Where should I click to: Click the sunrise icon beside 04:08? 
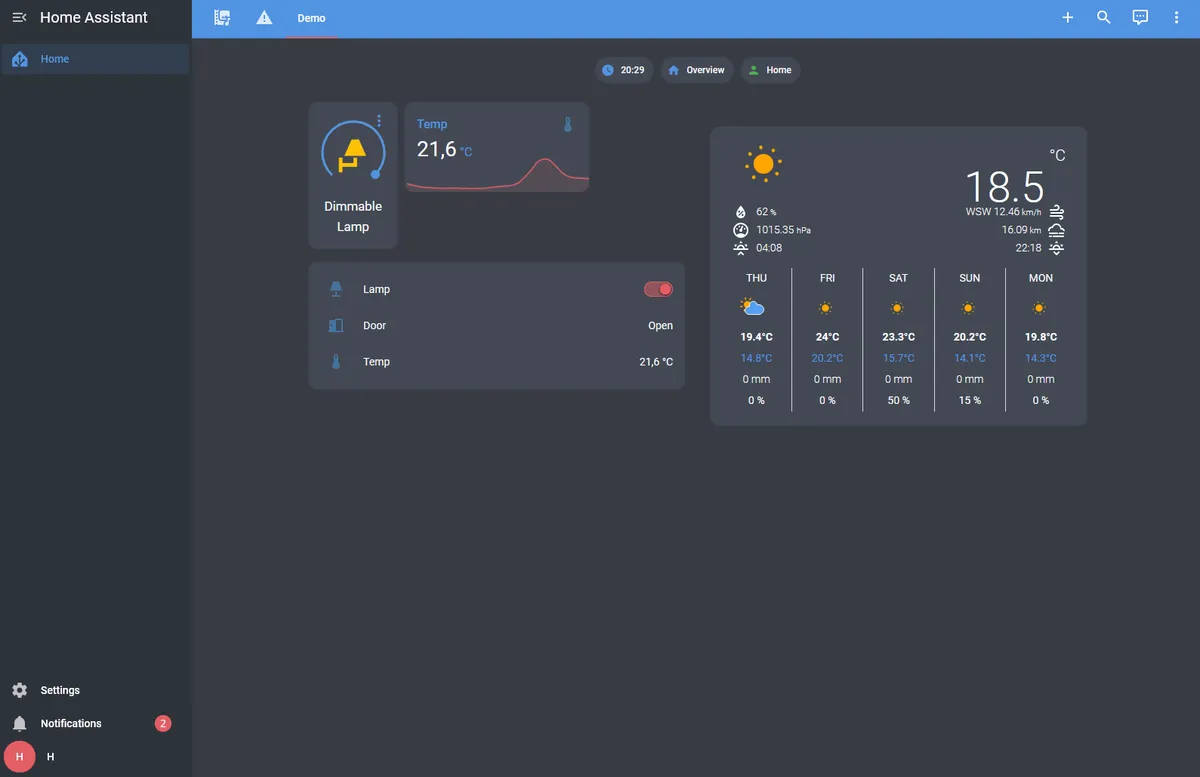point(741,248)
